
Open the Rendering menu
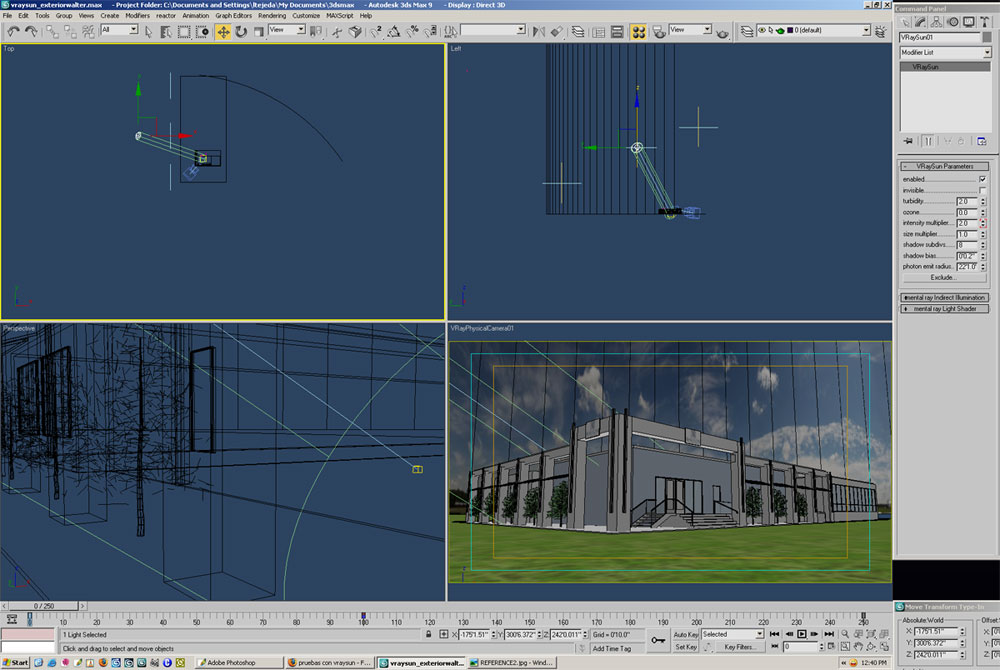point(272,15)
